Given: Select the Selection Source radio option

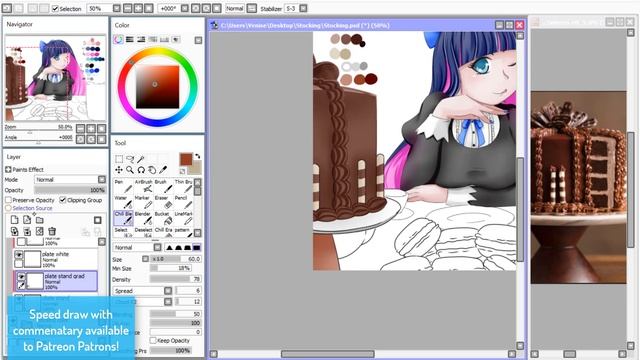Looking at the screenshot, I should 8,208.
